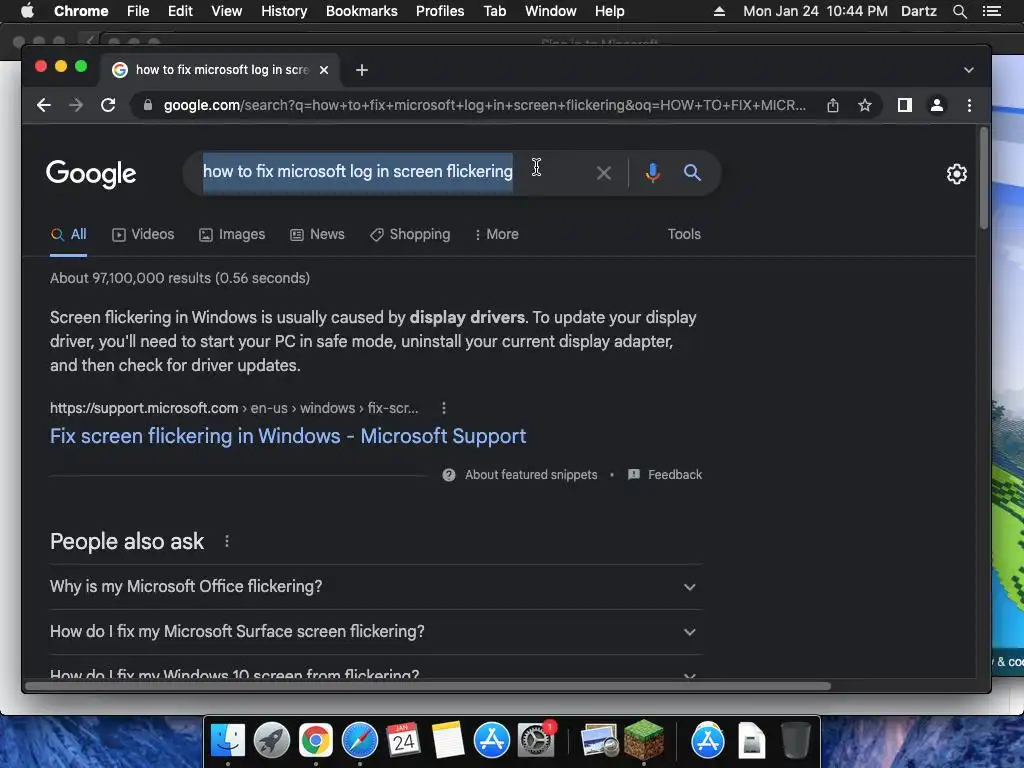Start voice search with microphone
This screenshot has width=1024, height=768.
[x=652, y=173]
